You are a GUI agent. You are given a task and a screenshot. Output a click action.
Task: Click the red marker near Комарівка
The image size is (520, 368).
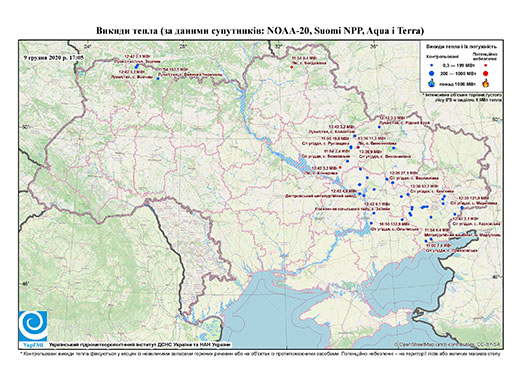click(340, 167)
